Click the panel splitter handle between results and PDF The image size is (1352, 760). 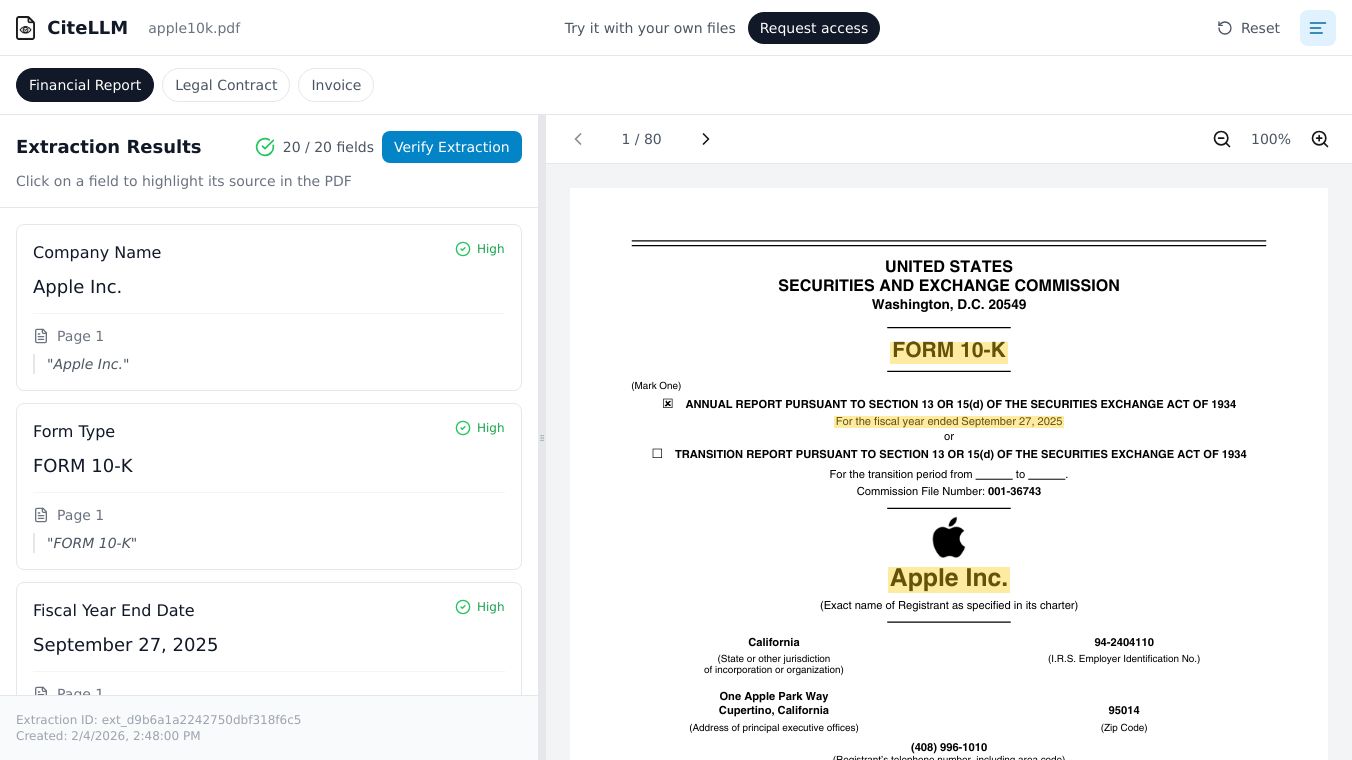coord(542,437)
